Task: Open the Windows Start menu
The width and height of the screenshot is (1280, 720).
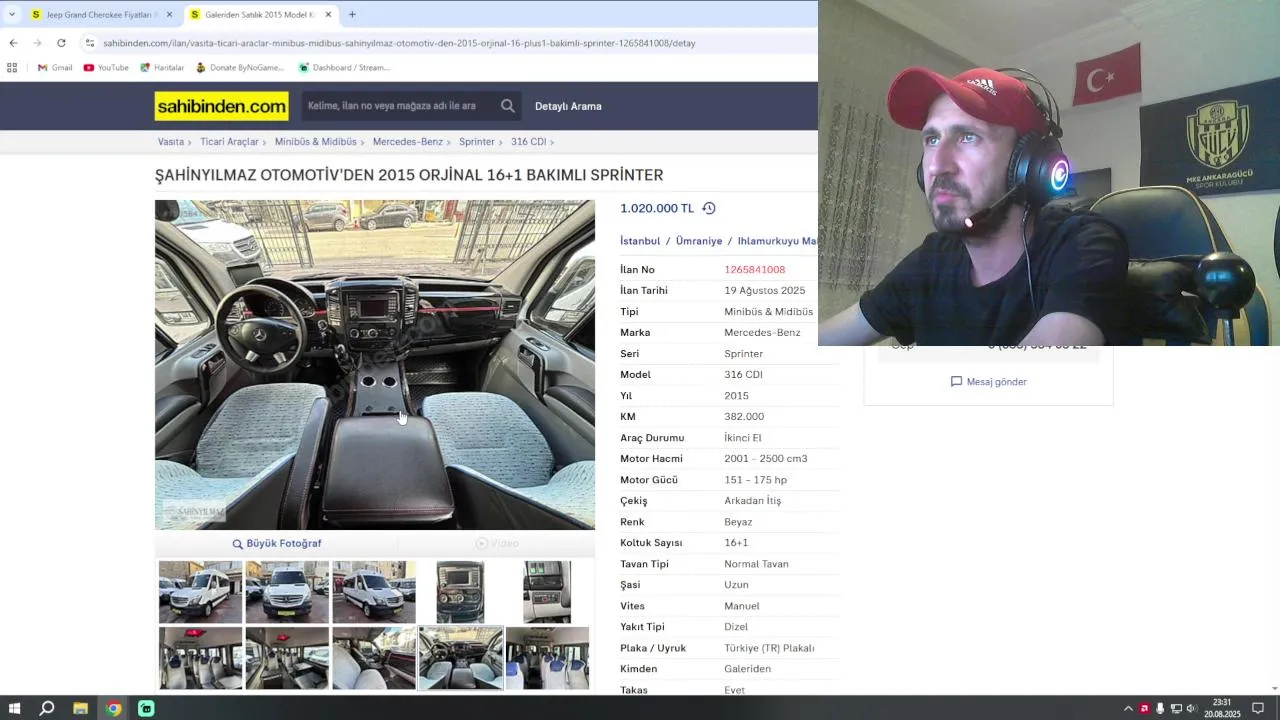Action: pos(15,709)
